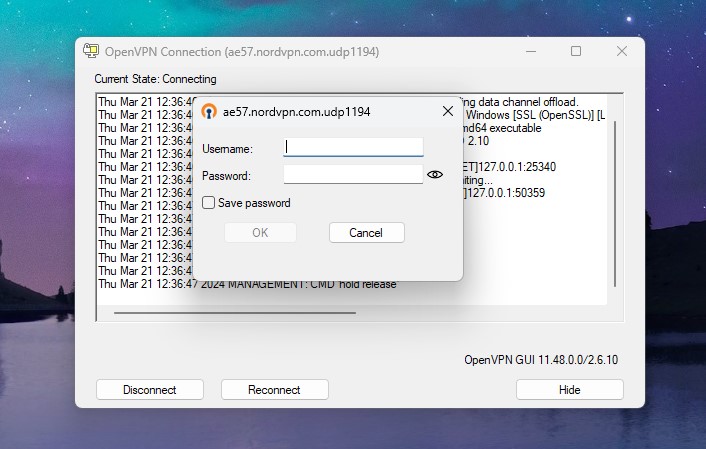Screen dimensions: 706x449
Task: Hide the OpenVPN Connection window
Action: click(x=570, y=390)
